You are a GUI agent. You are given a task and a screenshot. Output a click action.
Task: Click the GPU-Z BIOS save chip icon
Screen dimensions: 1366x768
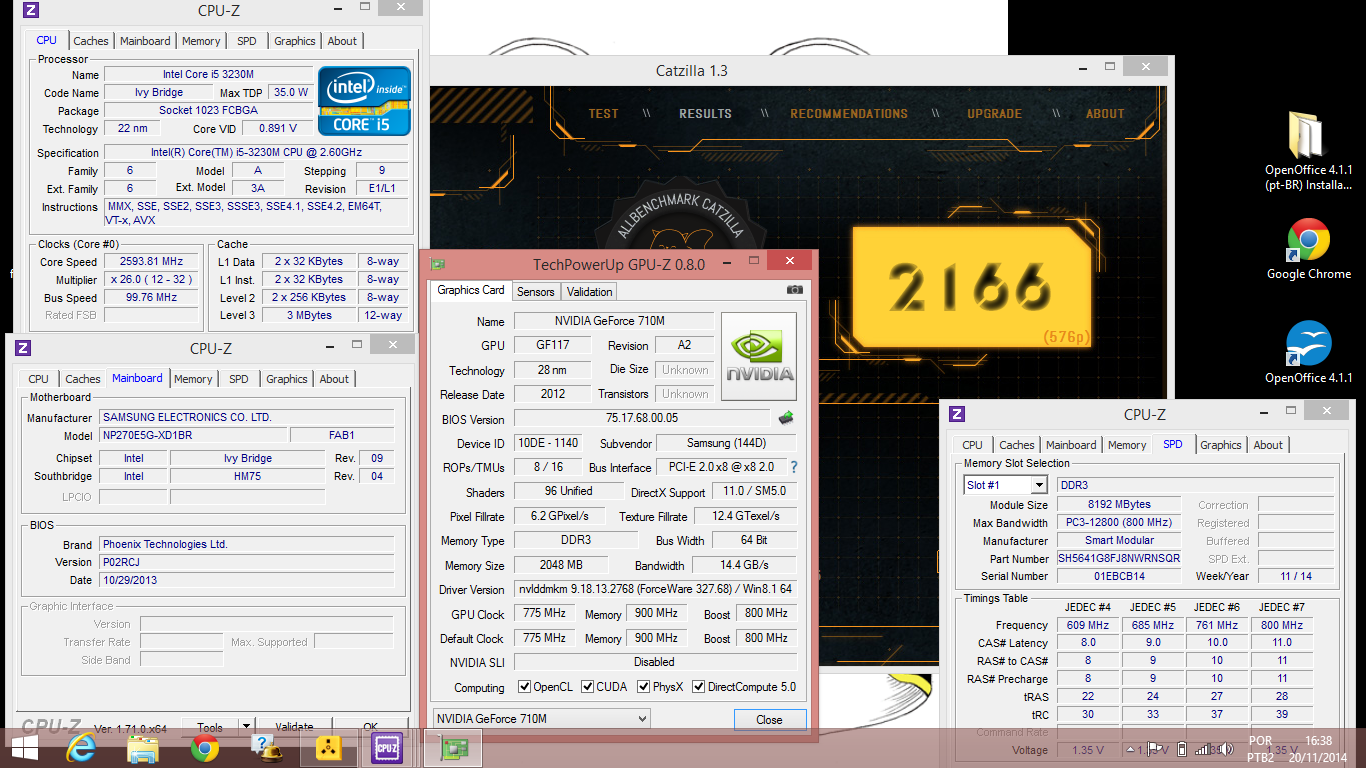tap(787, 418)
